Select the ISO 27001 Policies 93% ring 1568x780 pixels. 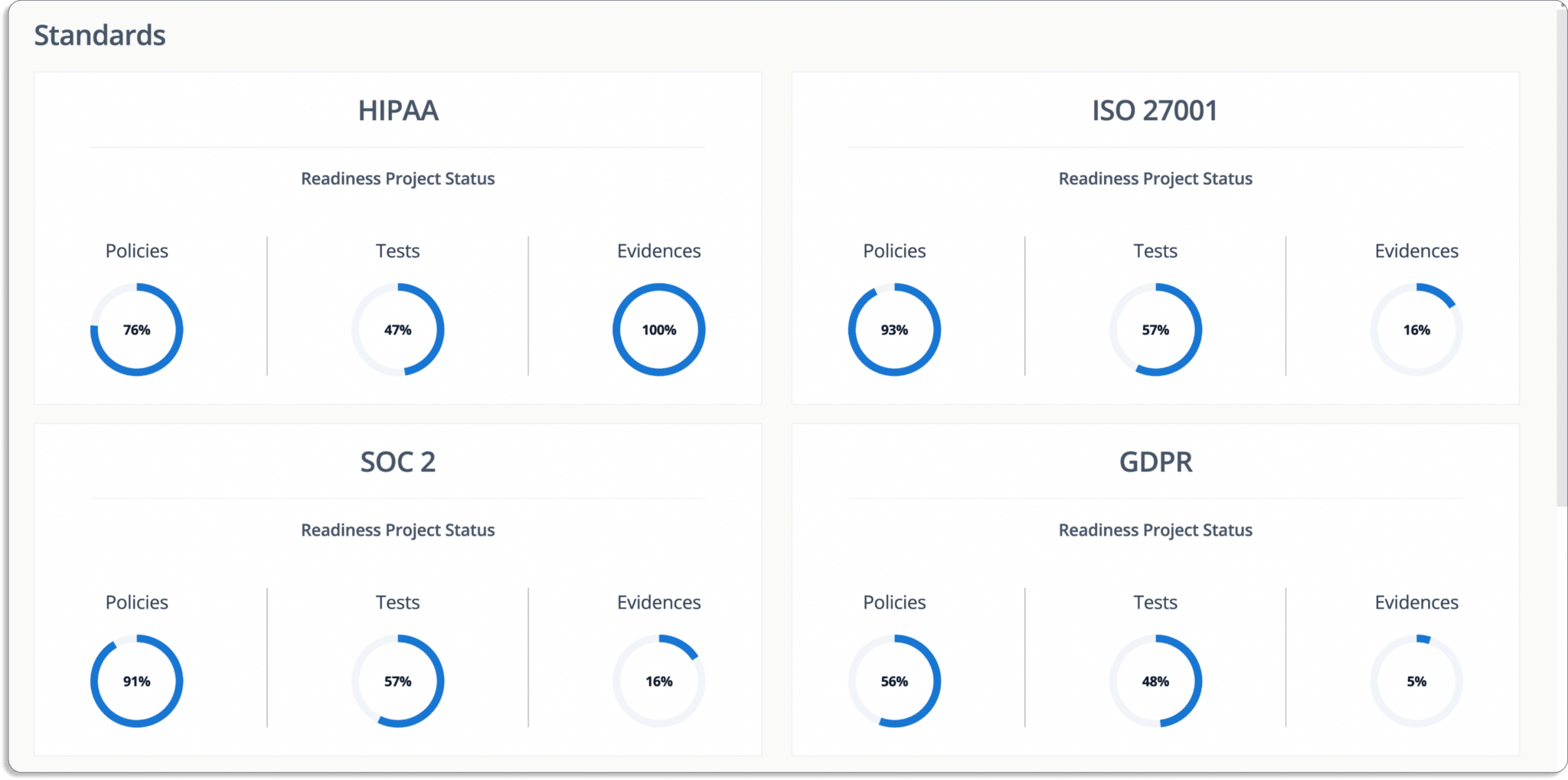[894, 330]
